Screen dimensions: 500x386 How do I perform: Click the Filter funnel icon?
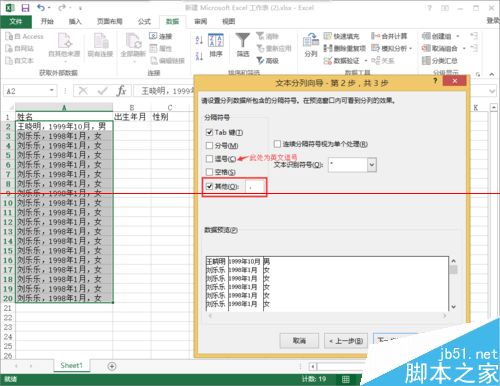tap(243, 41)
